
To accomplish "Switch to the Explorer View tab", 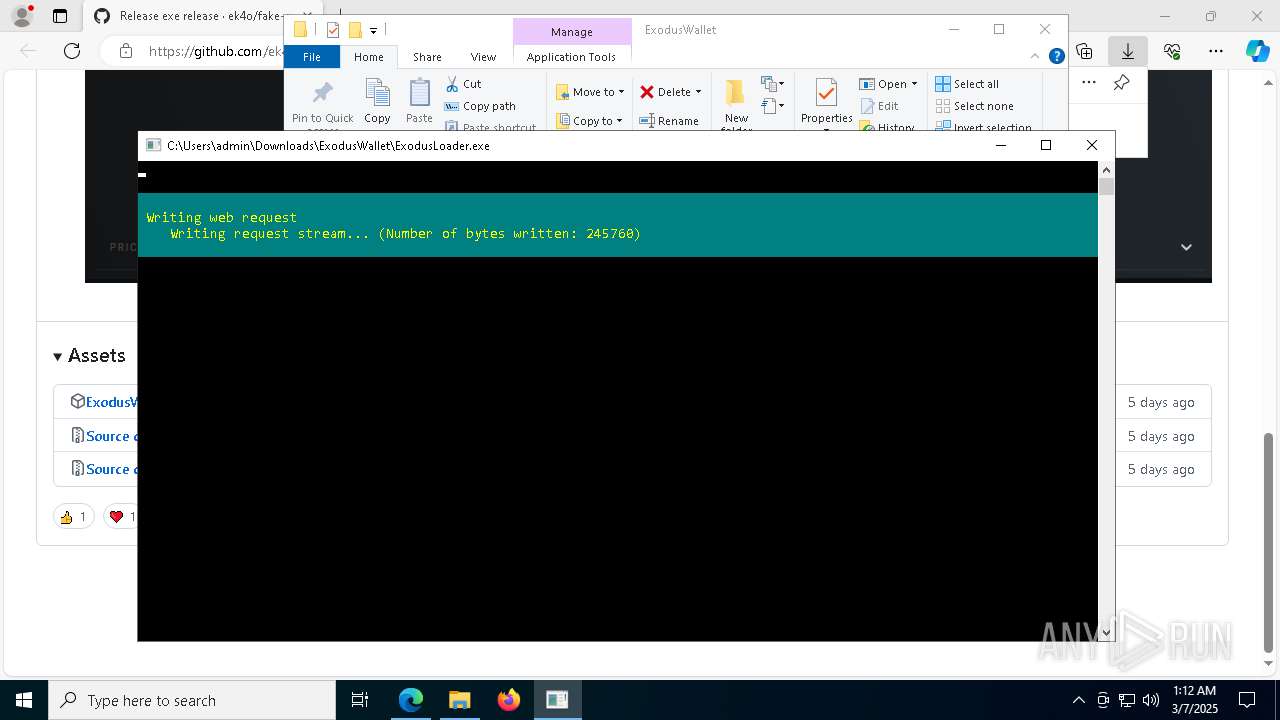I will pos(483,57).
